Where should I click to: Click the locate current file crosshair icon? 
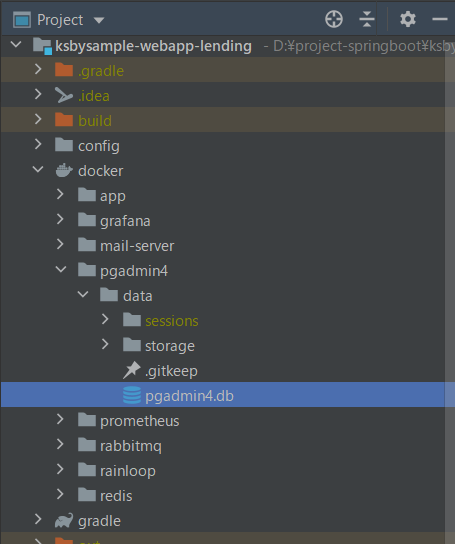pyautogui.click(x=334, y=19)
